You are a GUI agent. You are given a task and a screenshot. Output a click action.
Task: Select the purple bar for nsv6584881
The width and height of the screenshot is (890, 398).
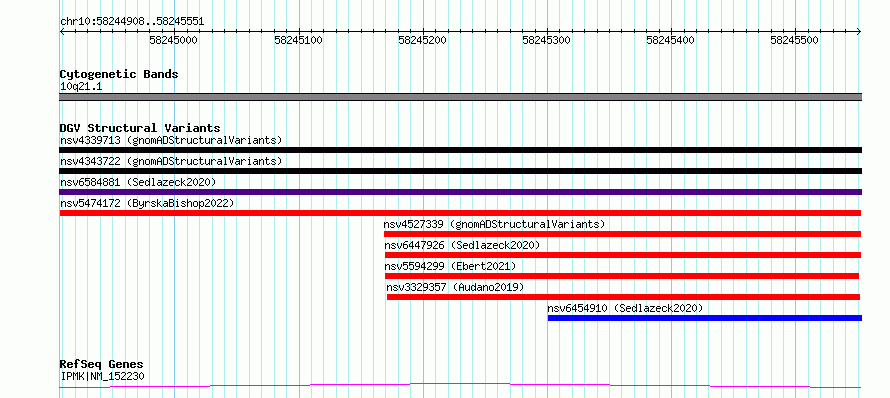(460, 192)
